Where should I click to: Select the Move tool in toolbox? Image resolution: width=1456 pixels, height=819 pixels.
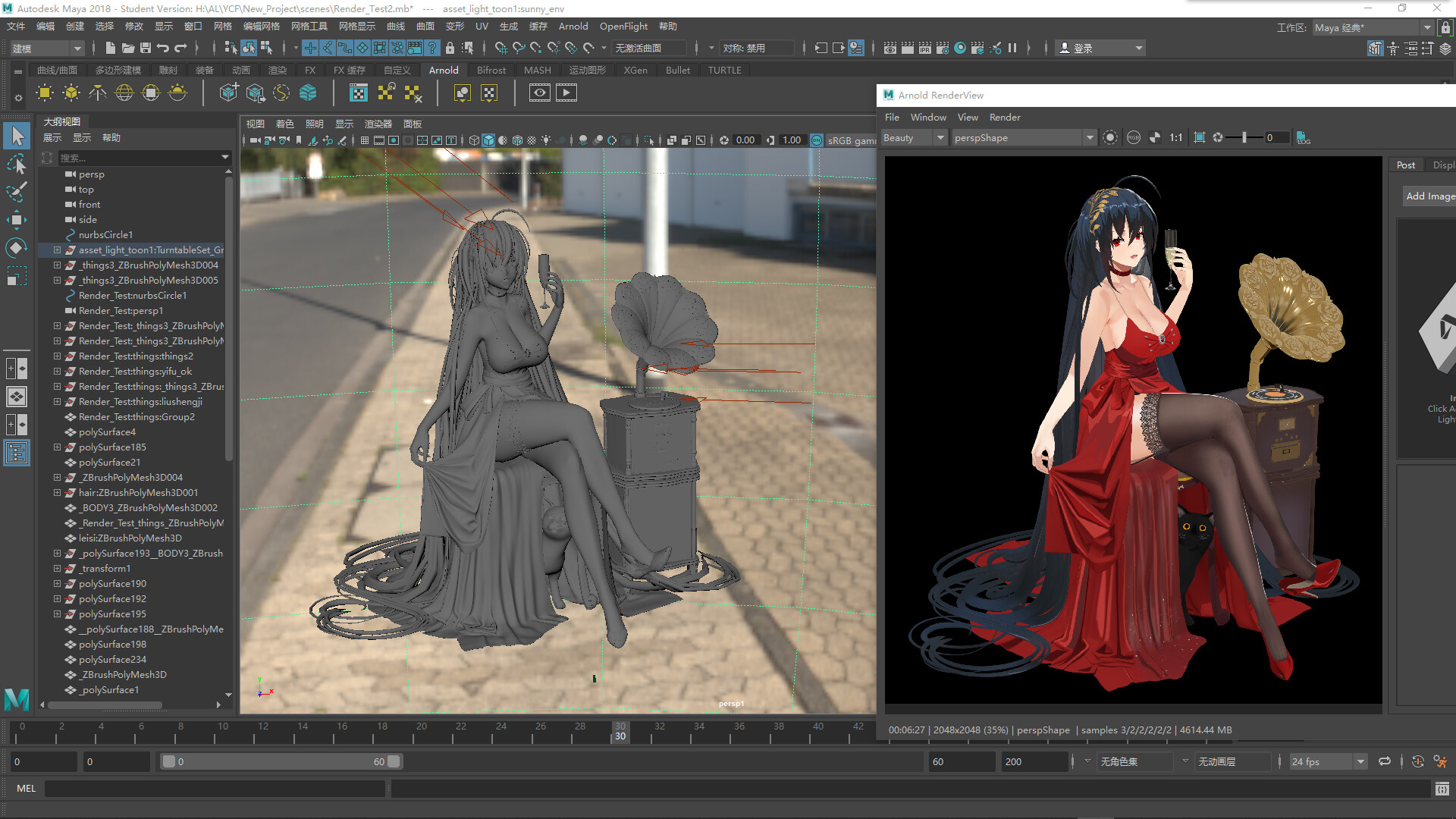point(17,221)
